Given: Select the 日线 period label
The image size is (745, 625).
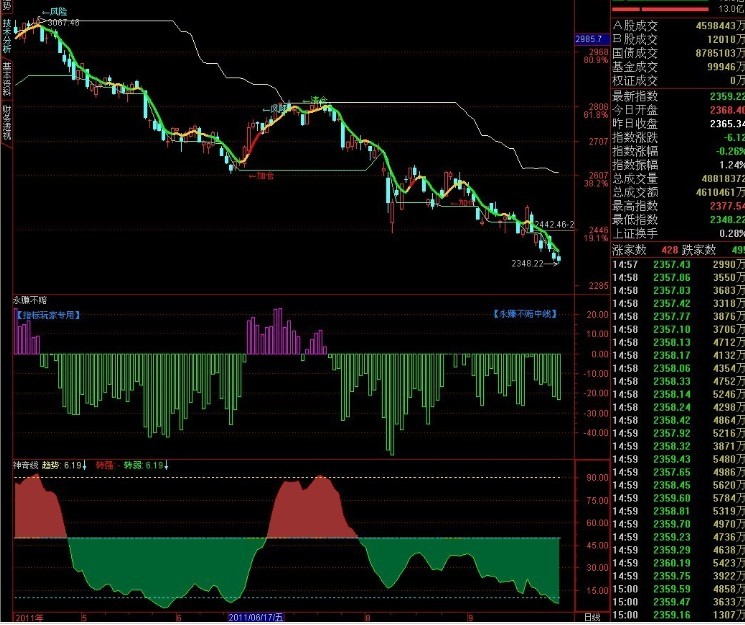Looking at the screenshot, I should pyautogui.click(x=592, y=618).
